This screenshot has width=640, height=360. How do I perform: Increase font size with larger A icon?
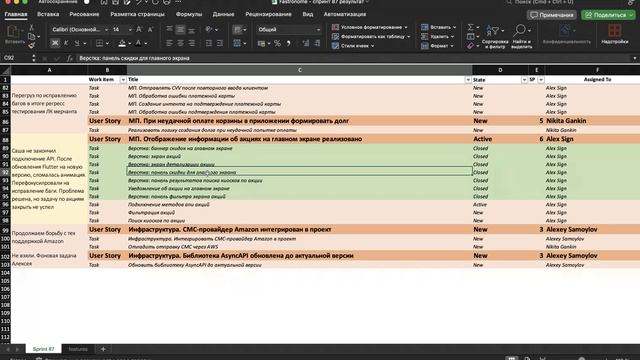(139, 29)
